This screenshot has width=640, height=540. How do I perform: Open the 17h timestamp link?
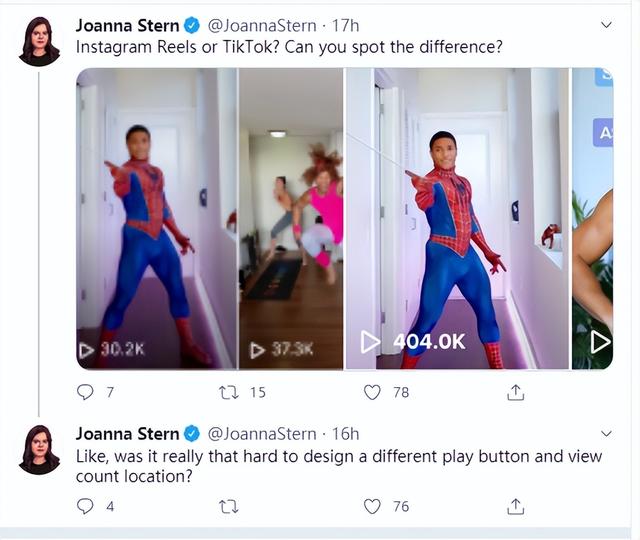(346, 25)
